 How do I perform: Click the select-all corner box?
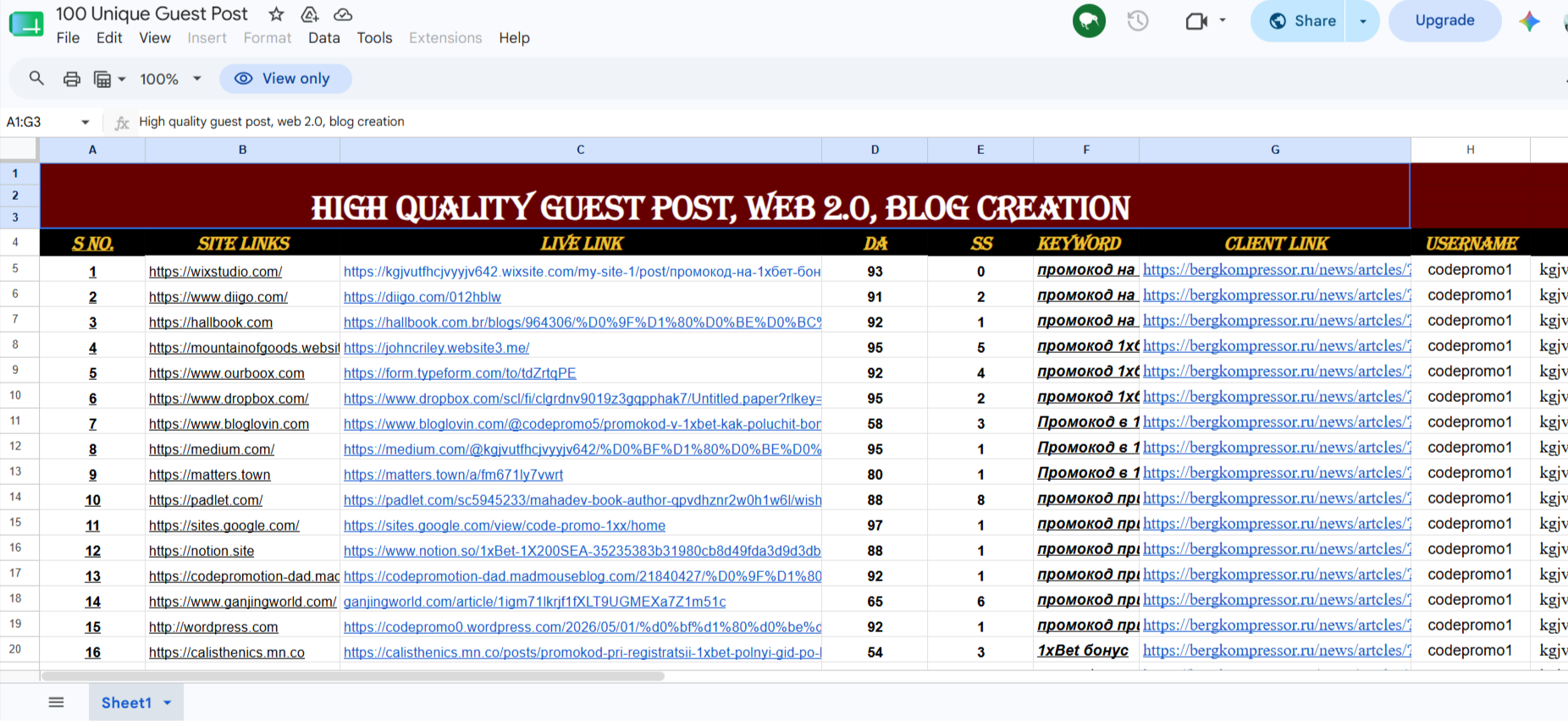pyautogui.click(x=19, y=150)
